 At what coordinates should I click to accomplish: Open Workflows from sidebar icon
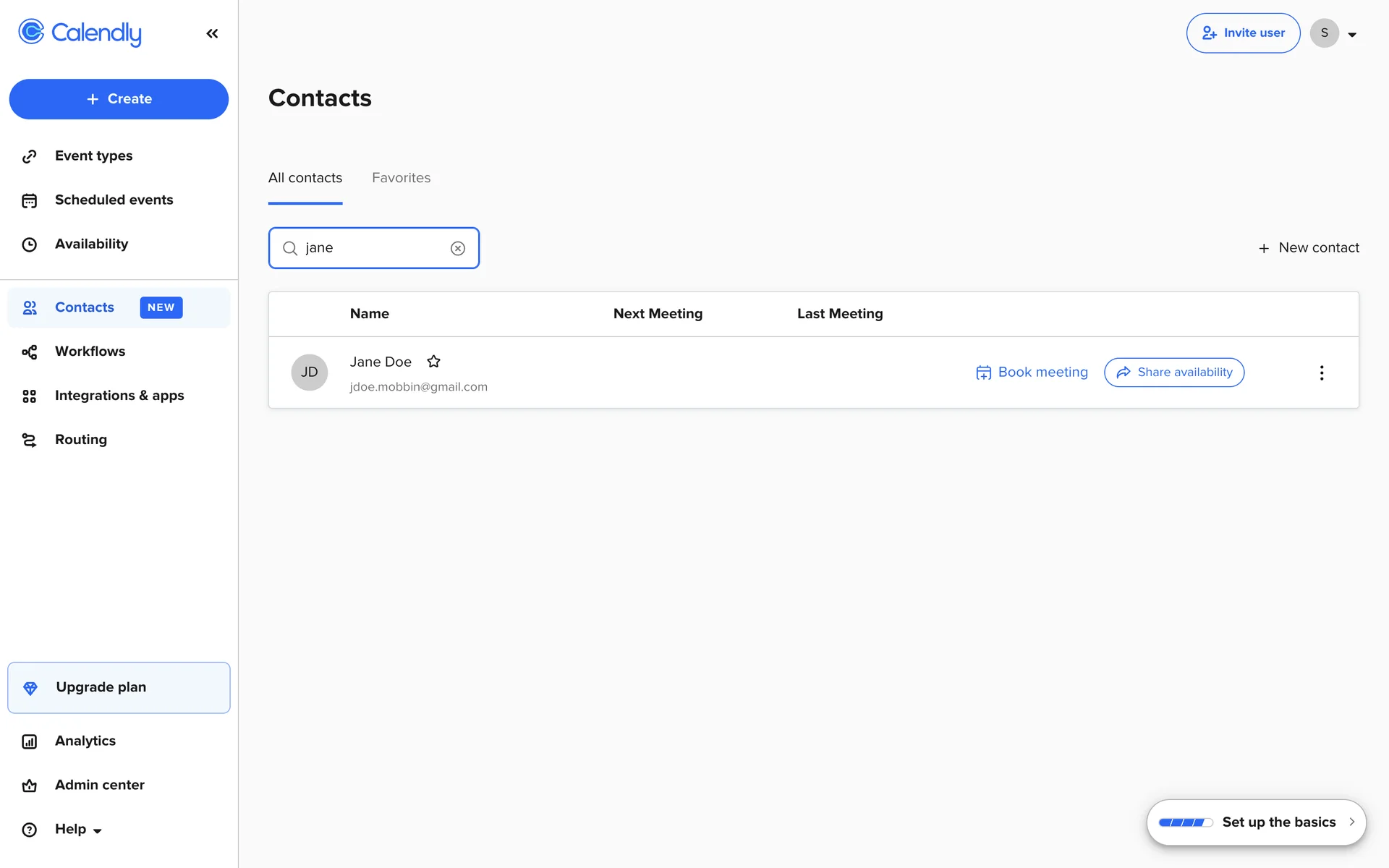tap(30, 352)
